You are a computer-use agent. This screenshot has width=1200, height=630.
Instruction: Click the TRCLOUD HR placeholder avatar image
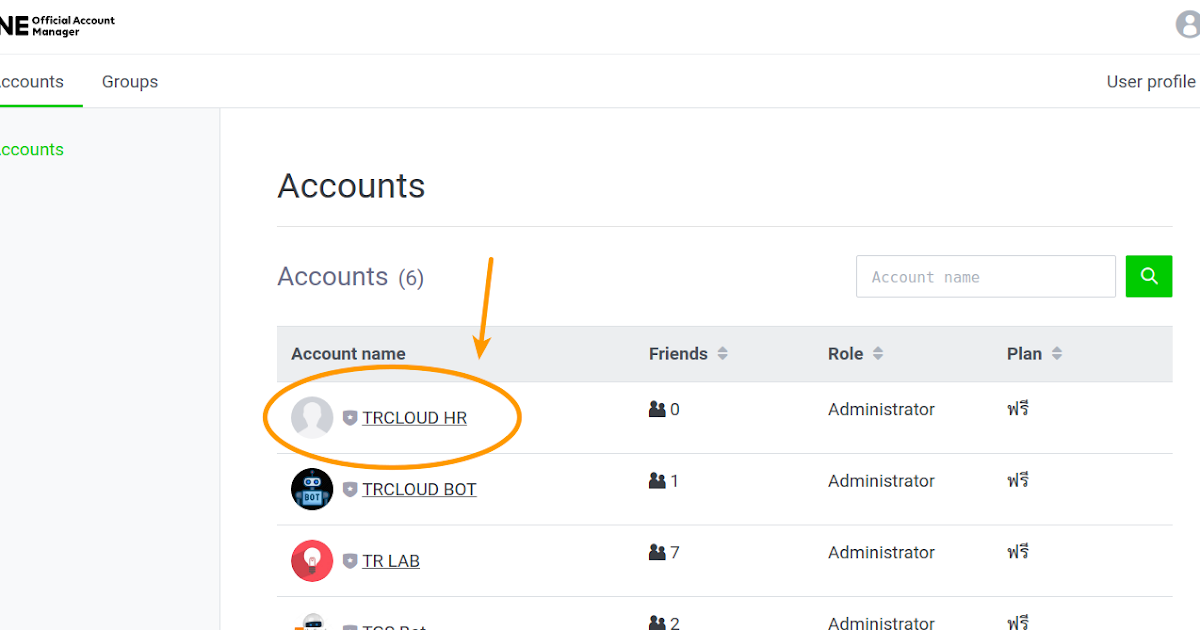(312, 417)
